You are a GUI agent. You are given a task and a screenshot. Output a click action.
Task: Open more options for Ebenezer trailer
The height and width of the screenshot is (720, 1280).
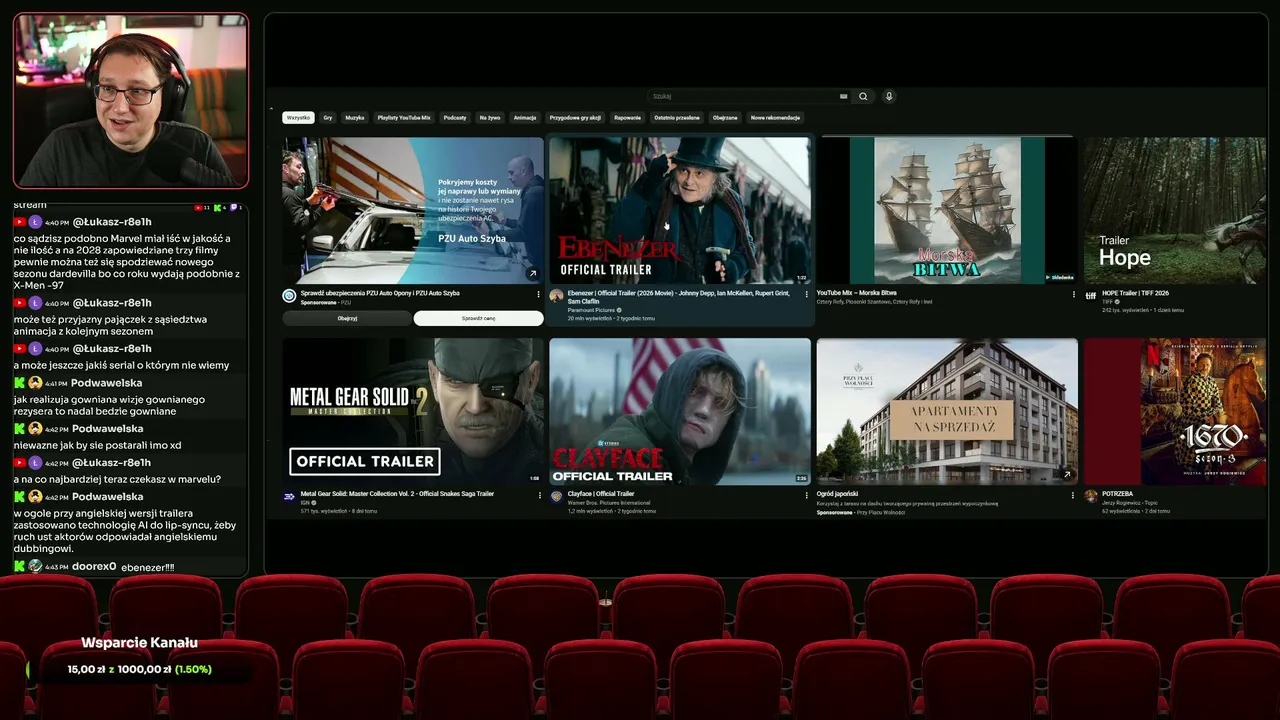point(806,294)
